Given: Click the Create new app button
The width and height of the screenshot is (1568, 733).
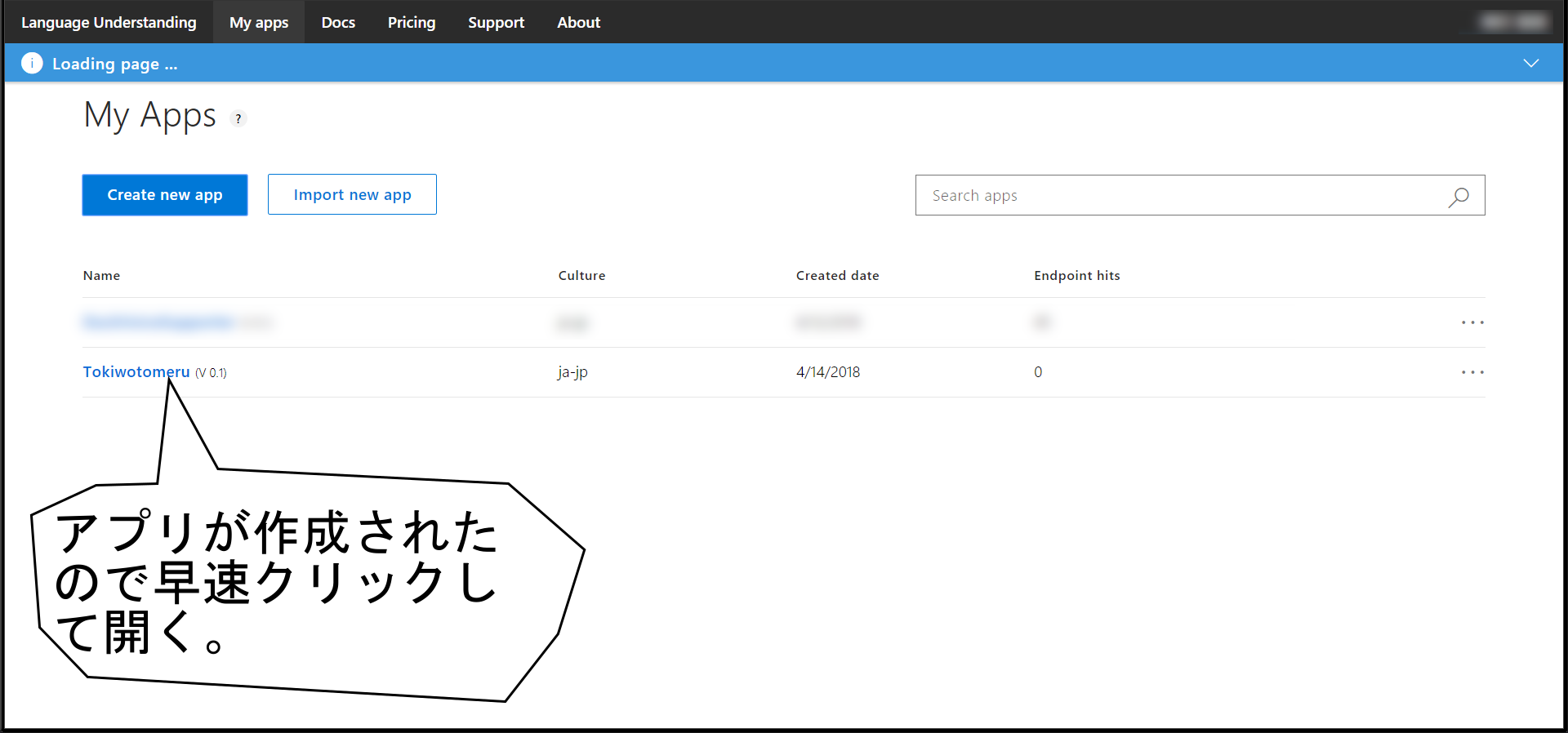Looking at the screenshot, I should [165, 195].
